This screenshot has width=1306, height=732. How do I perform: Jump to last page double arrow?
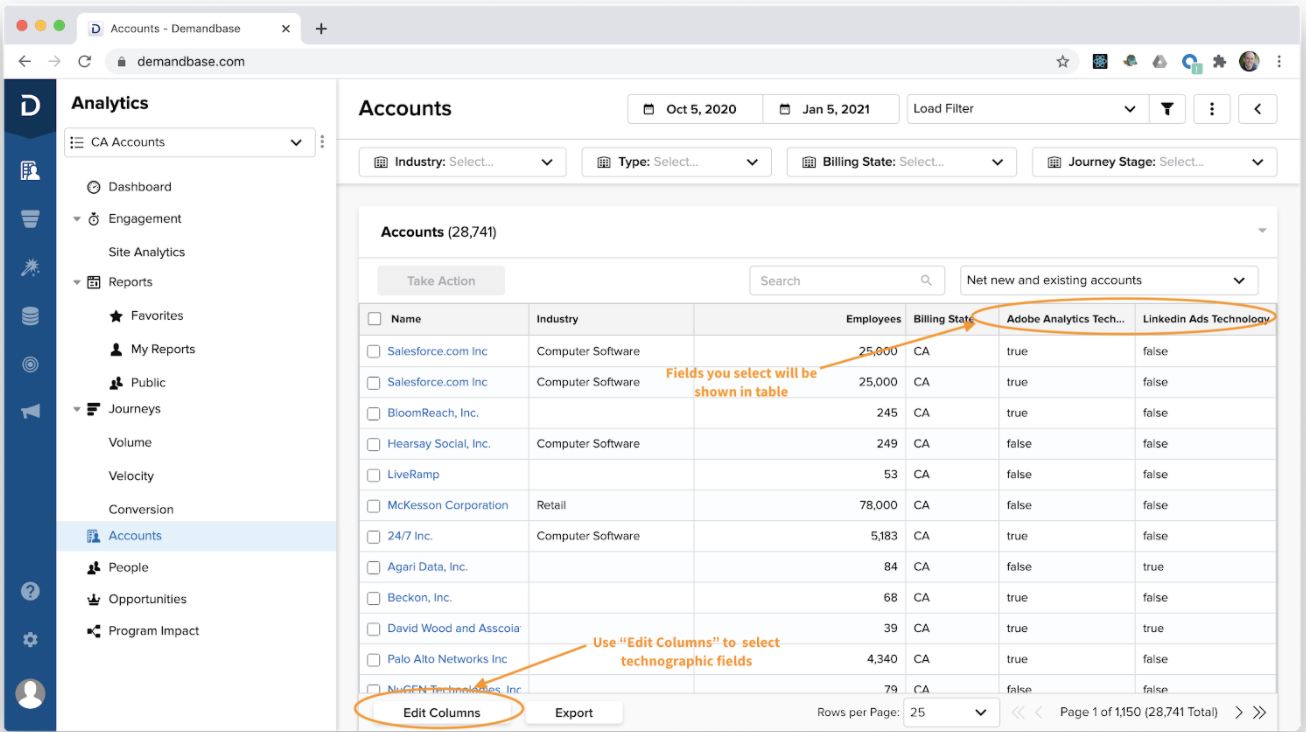tap(1260, 713)
